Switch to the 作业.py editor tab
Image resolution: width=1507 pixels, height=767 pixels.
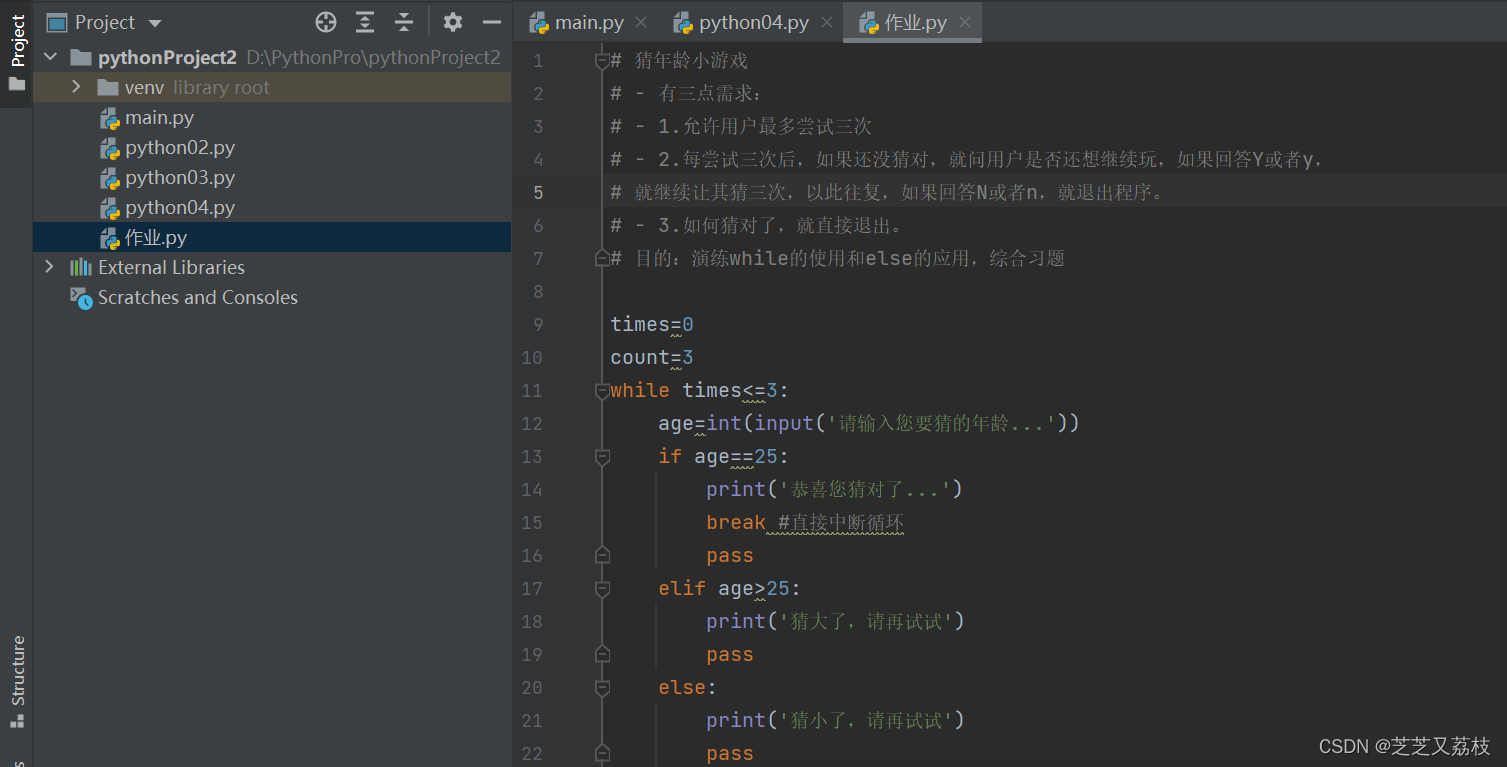point(913,22)
